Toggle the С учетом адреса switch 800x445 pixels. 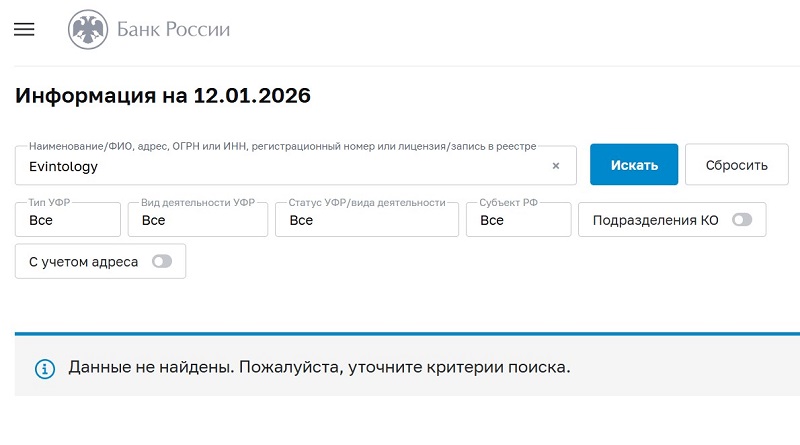pyautogui.click(x=161, y=262)
